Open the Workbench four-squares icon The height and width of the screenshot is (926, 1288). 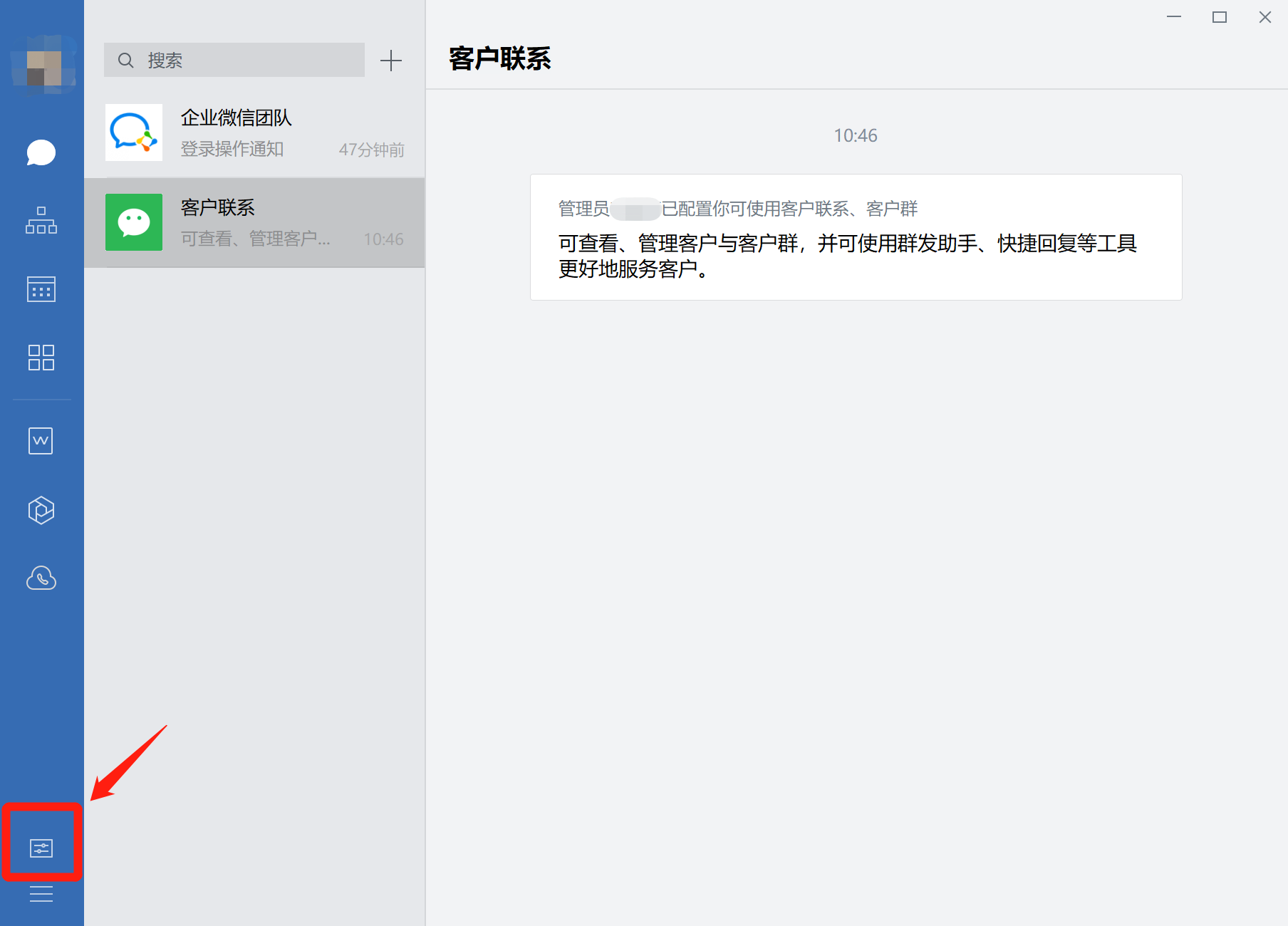(41, 358)
